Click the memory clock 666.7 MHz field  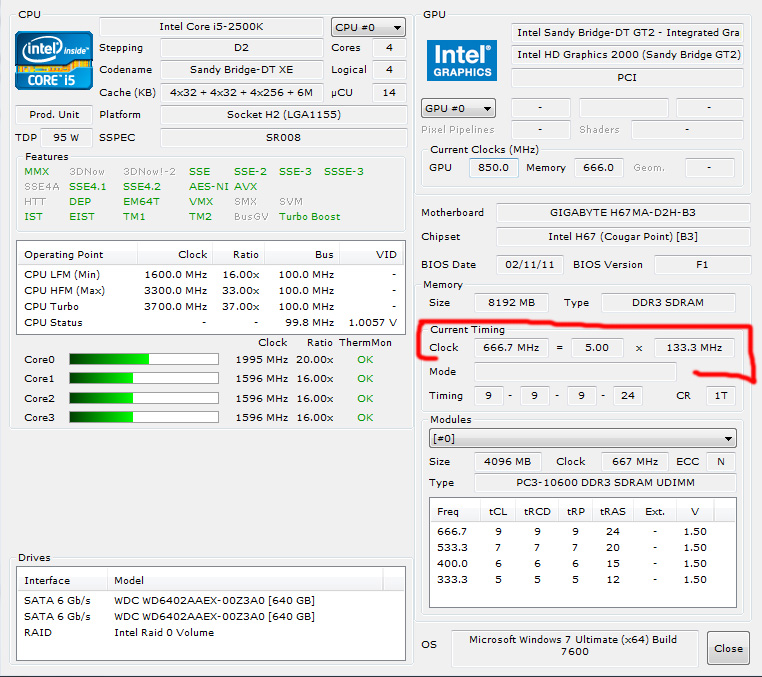pyautogui.click(x=511, y=347)
